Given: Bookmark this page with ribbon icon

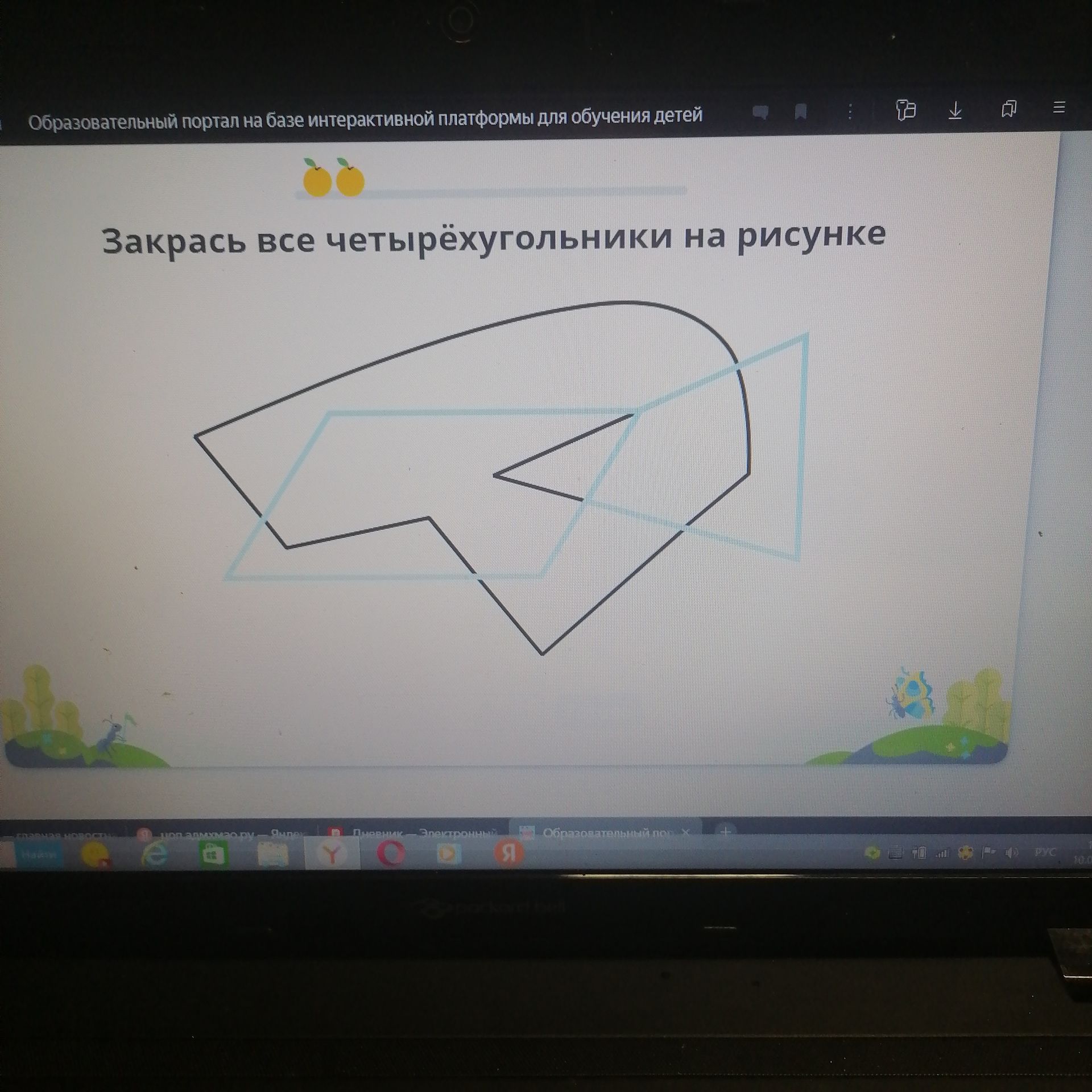Looking at the screenshot, I should click(800, 112).
